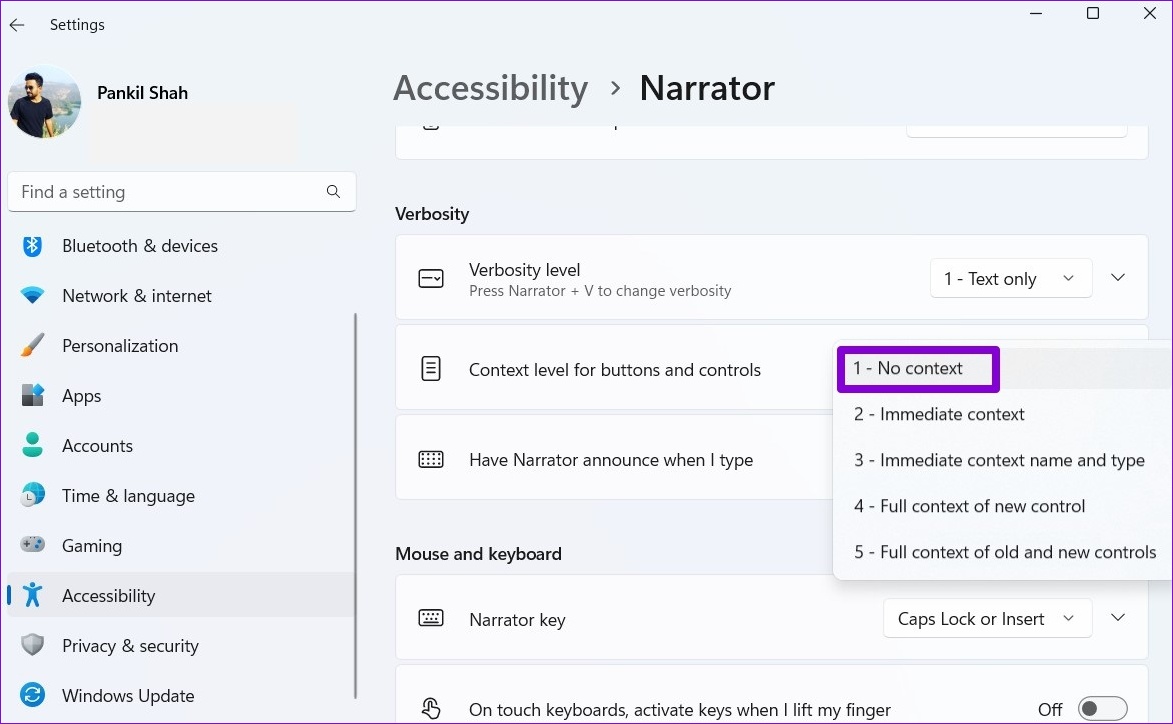Click the Pankil Shah profile picture
This screenshot has width=1173, height=724.
(44, 101)
